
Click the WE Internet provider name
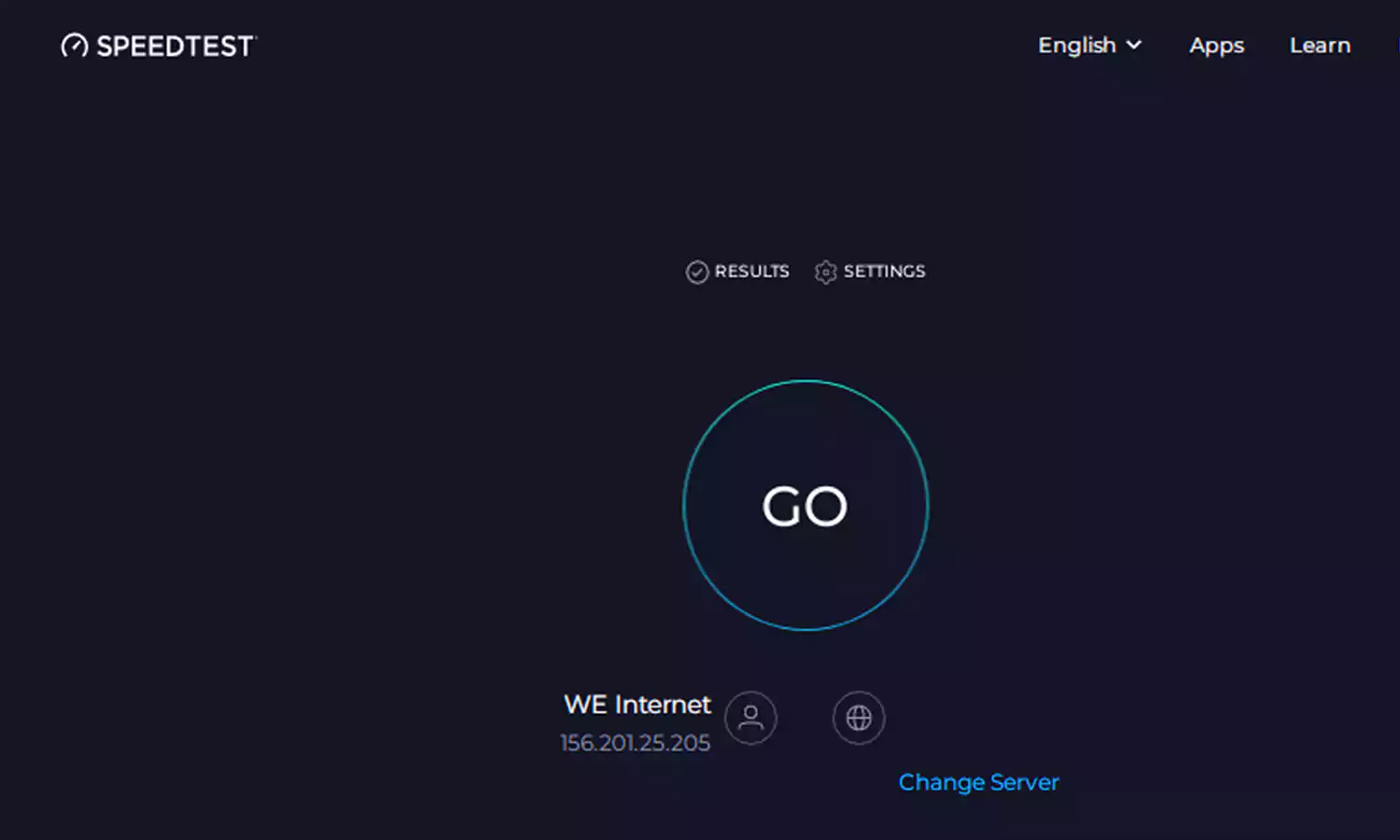click(x=637, y=705)
